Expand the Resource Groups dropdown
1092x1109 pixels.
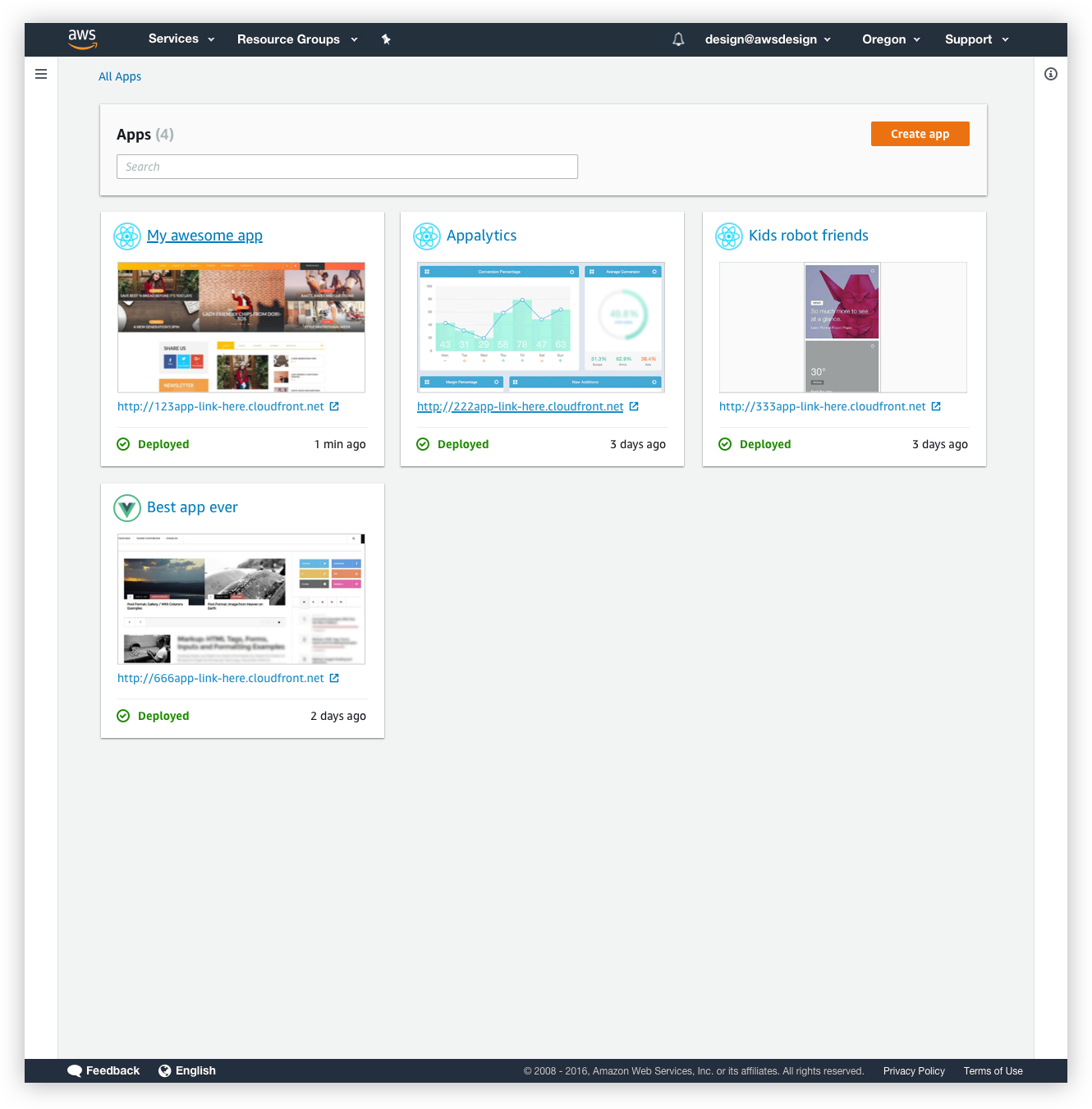(x=297, y=39)
